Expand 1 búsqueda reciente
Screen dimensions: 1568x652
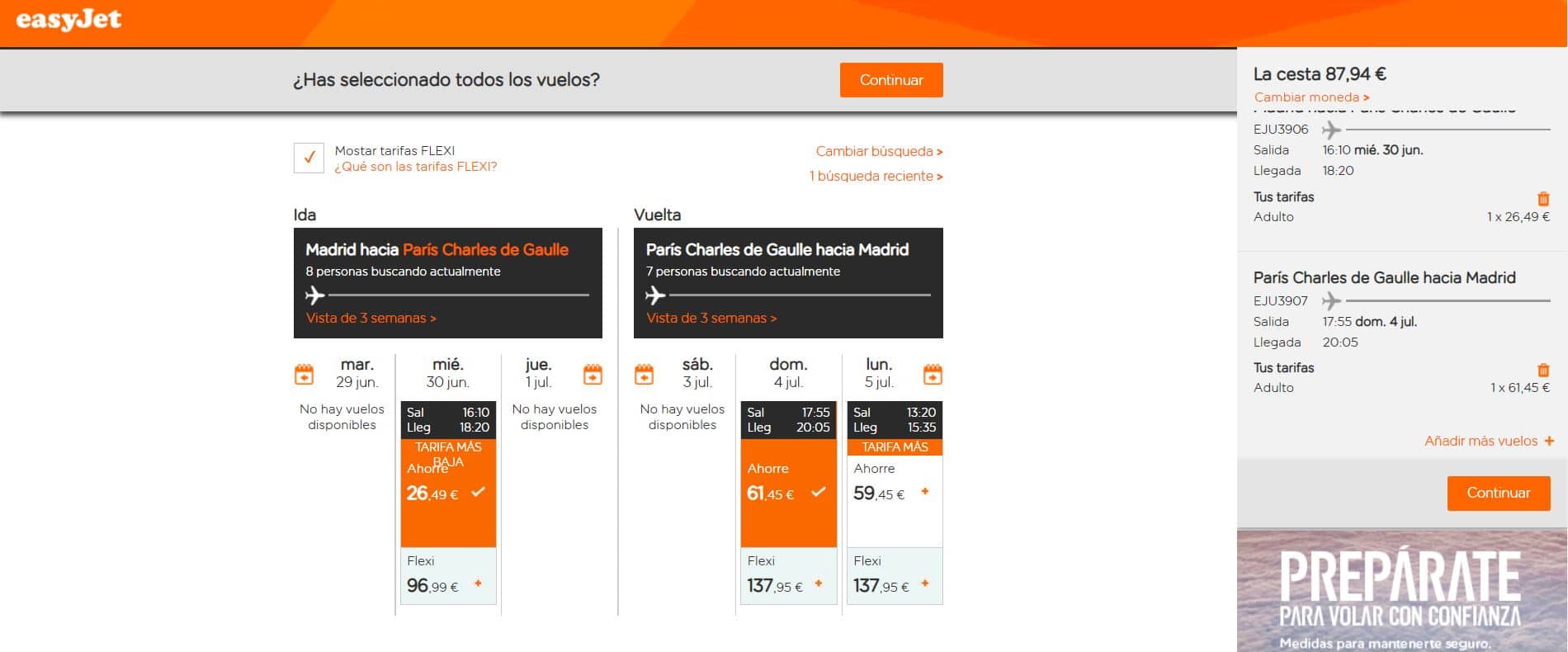click(876, 176)
